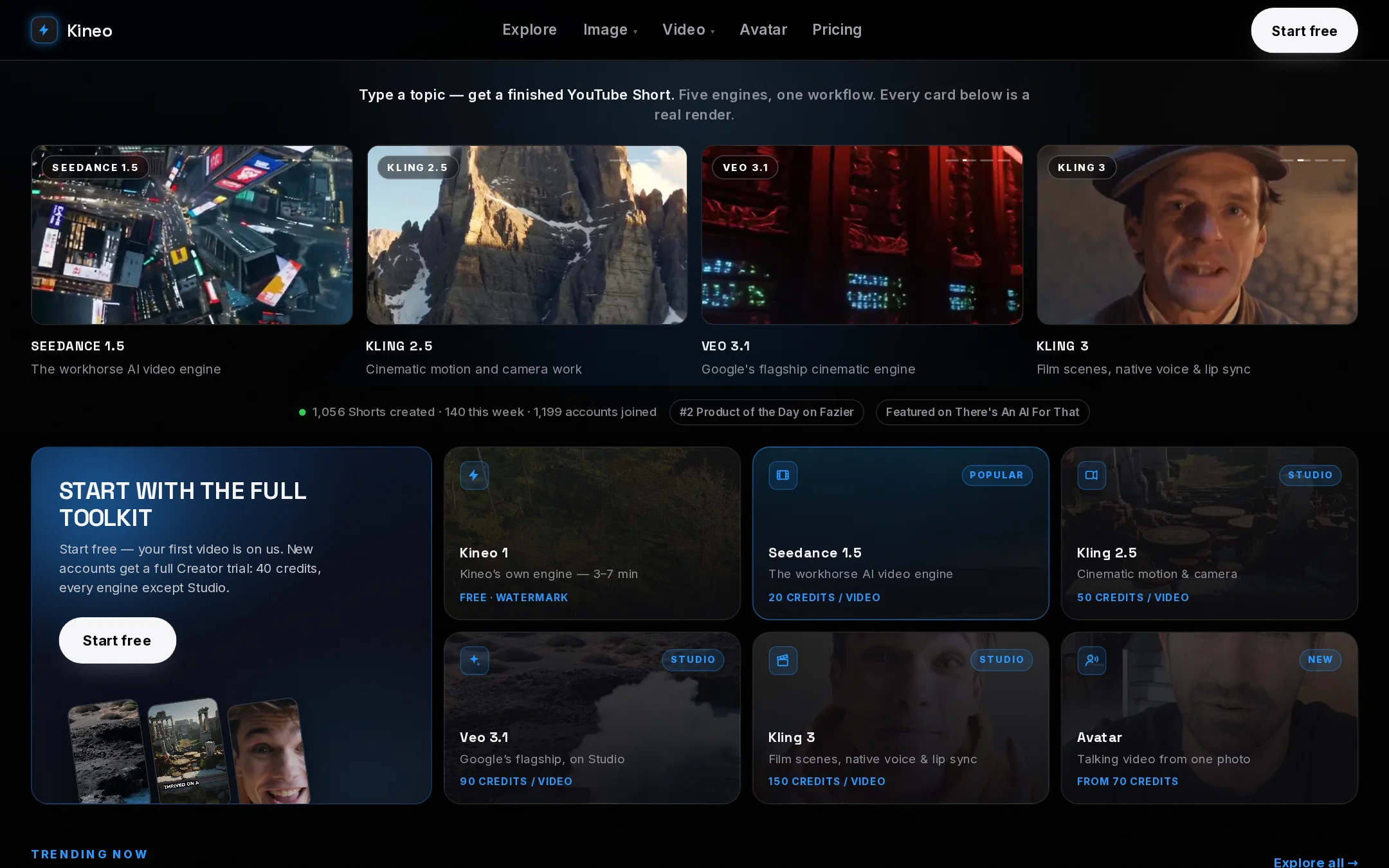Click '50 CREDITS / VIDEO' text
Image resolution: width=1389 pixels, height=868 pixels.
click(x=1133, y=597)
